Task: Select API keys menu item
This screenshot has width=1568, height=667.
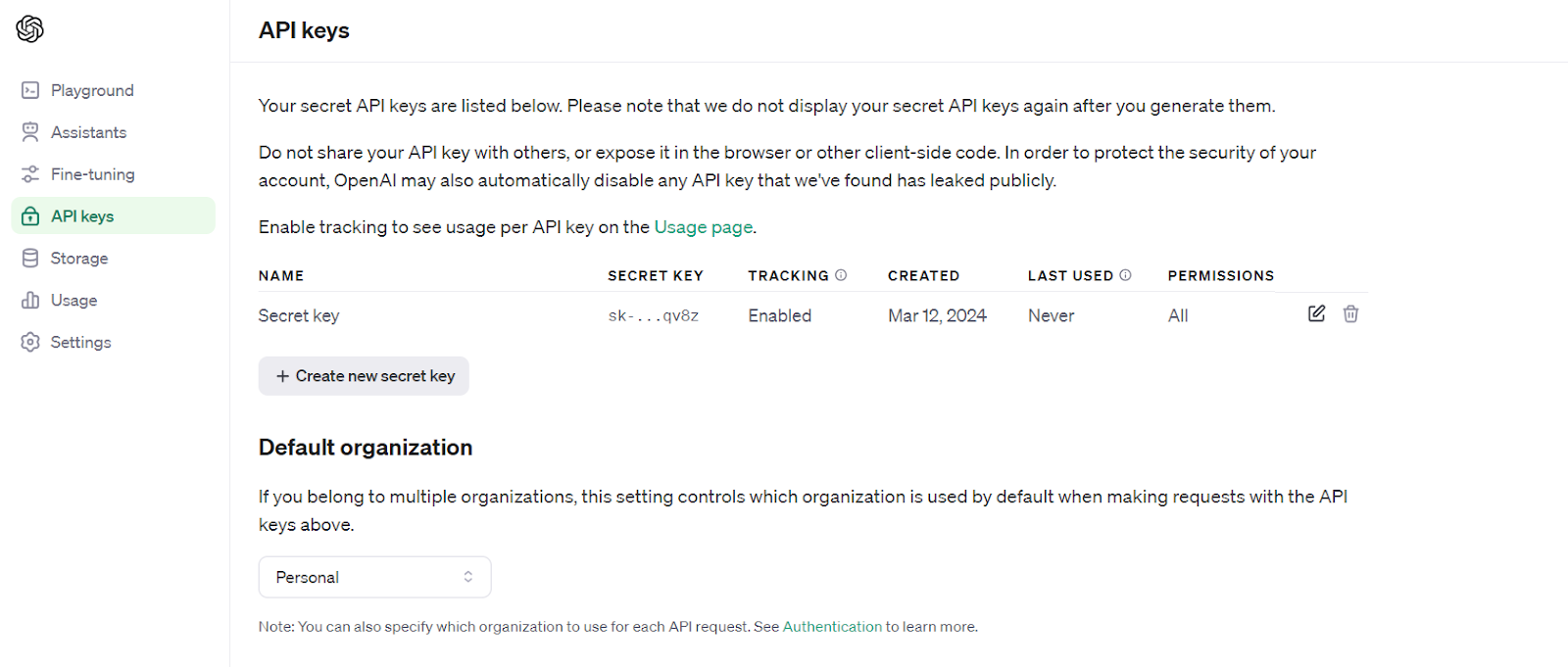Action: point(114,216)
